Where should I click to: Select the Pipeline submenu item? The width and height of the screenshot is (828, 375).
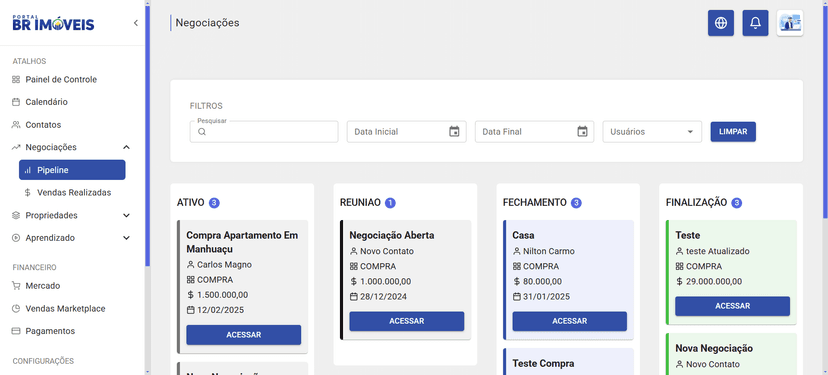tap(72, 170)
